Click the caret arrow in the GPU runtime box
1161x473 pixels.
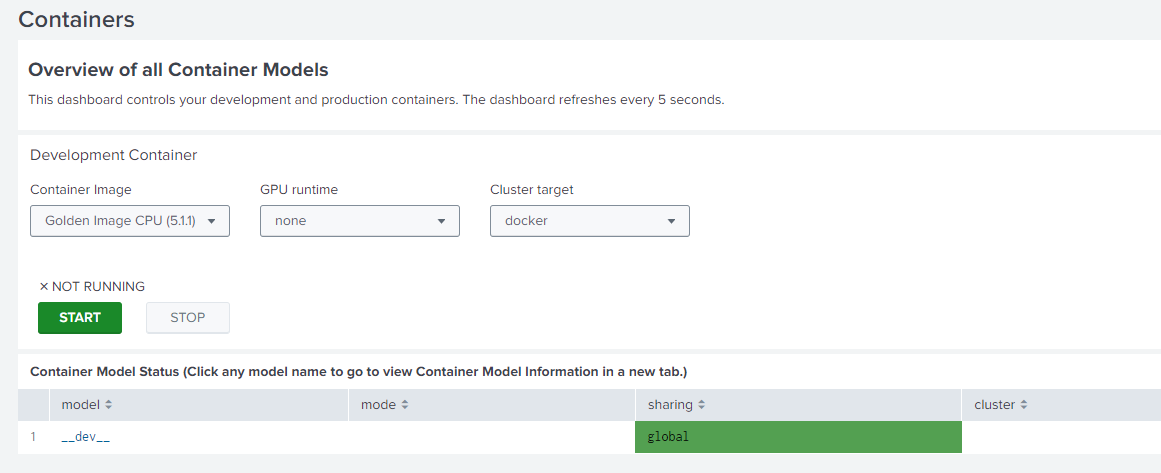click(x=441, y=221)
